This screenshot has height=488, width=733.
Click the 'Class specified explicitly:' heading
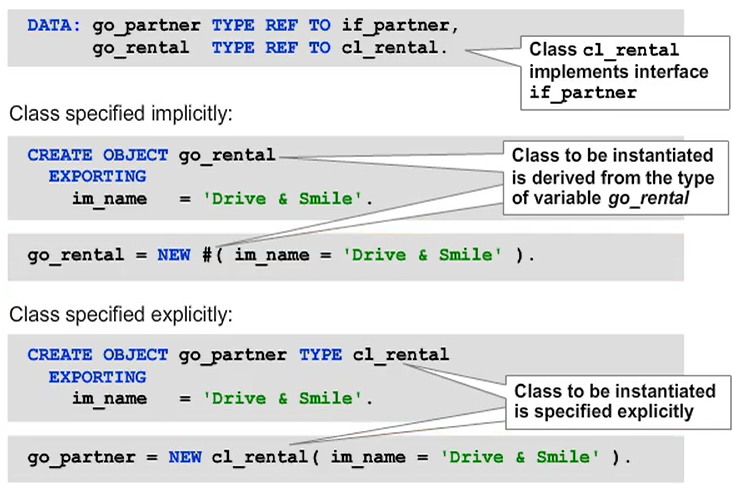click(121, 315)
